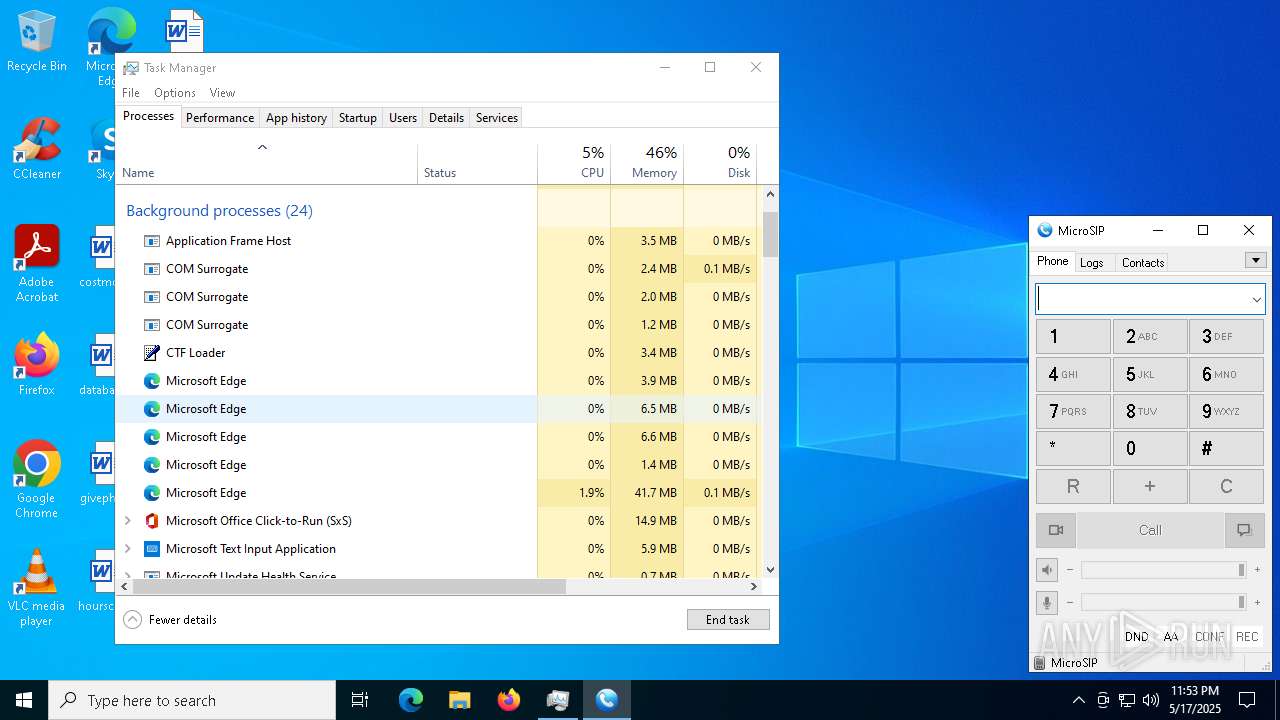This screenshot has height=720, width=1280.
Task: Click the Microsoft Office Click-to-Run icon
Action: tap(152, 521)
